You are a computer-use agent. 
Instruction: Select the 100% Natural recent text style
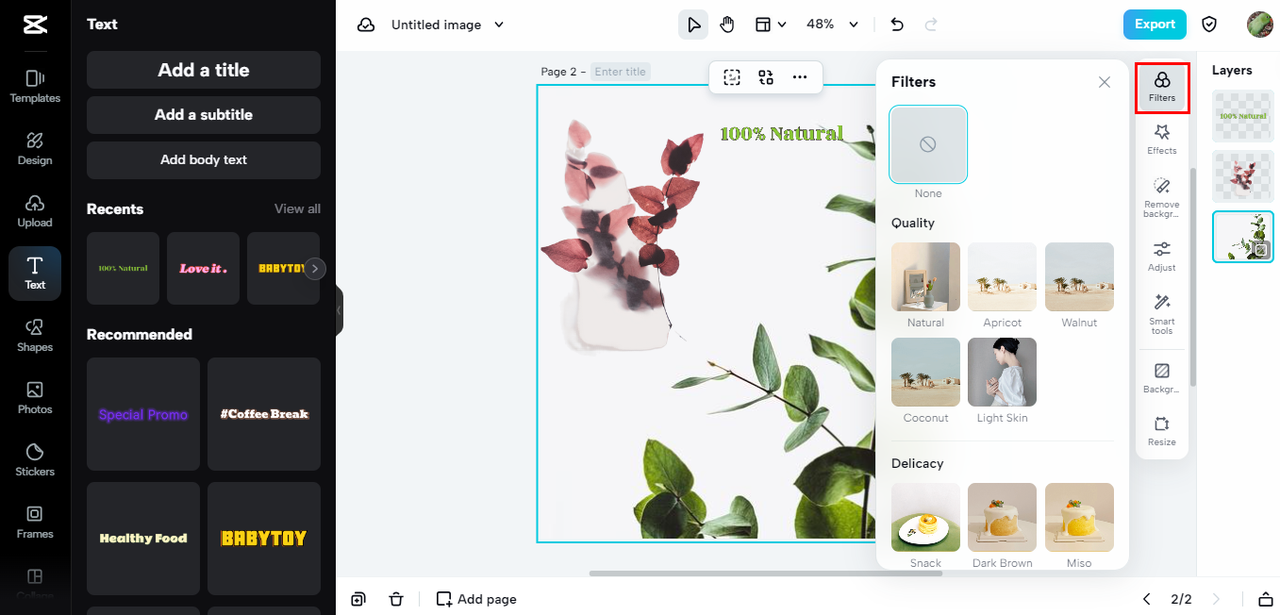coord(123,268)
